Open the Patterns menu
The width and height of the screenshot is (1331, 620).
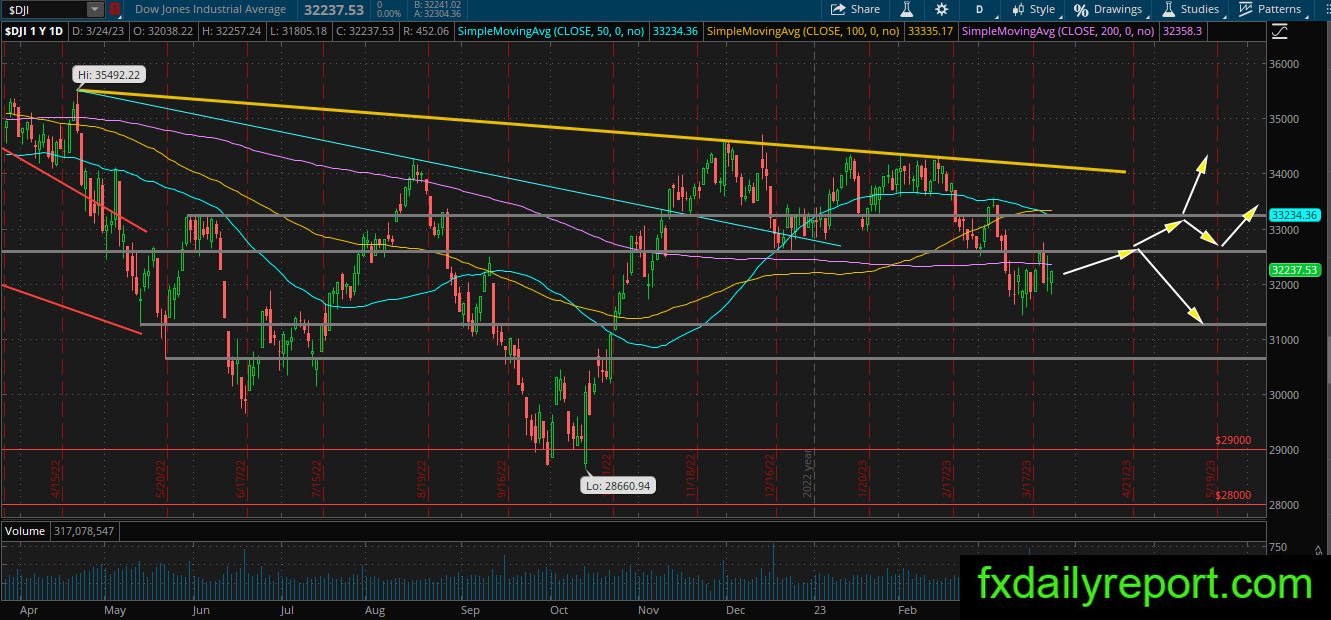click(1269, 9)
